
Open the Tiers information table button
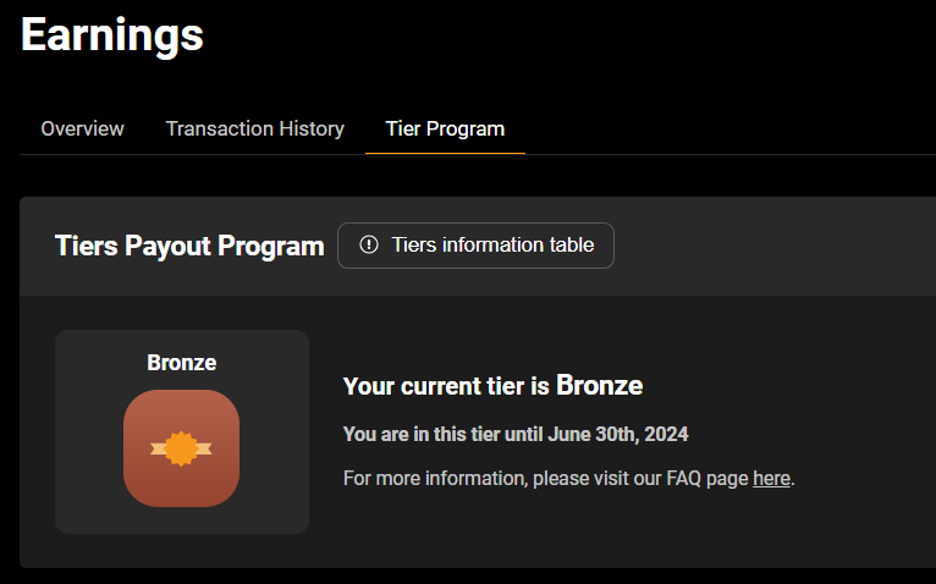point(476,245)
